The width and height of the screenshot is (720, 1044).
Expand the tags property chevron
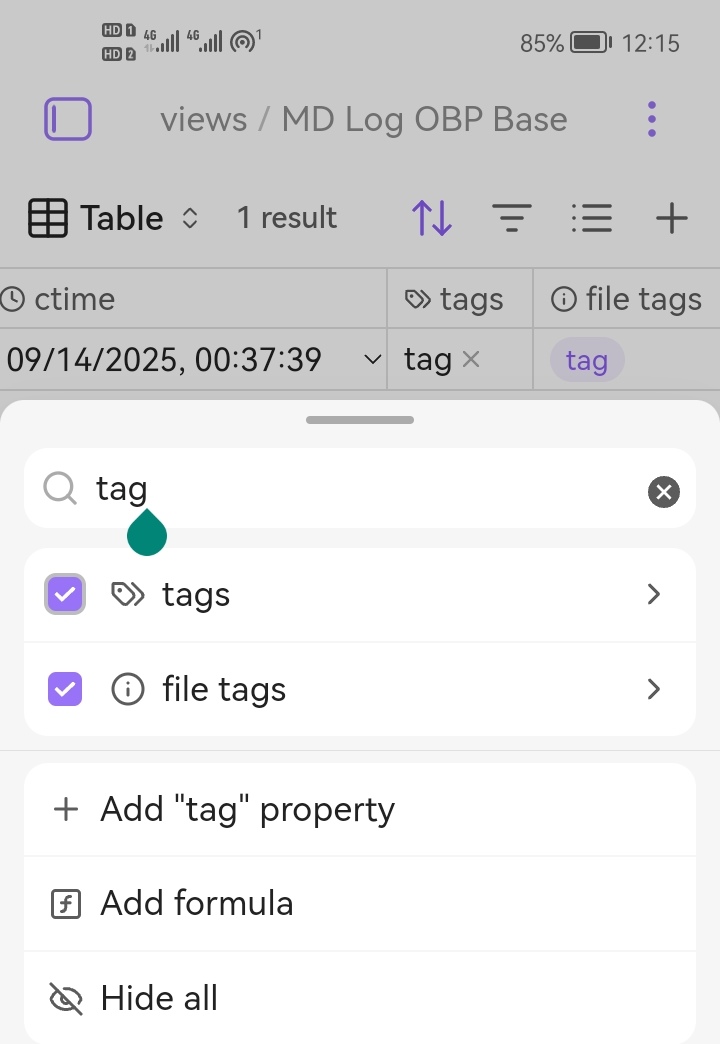pyautogui.click(x=654, y=595)
